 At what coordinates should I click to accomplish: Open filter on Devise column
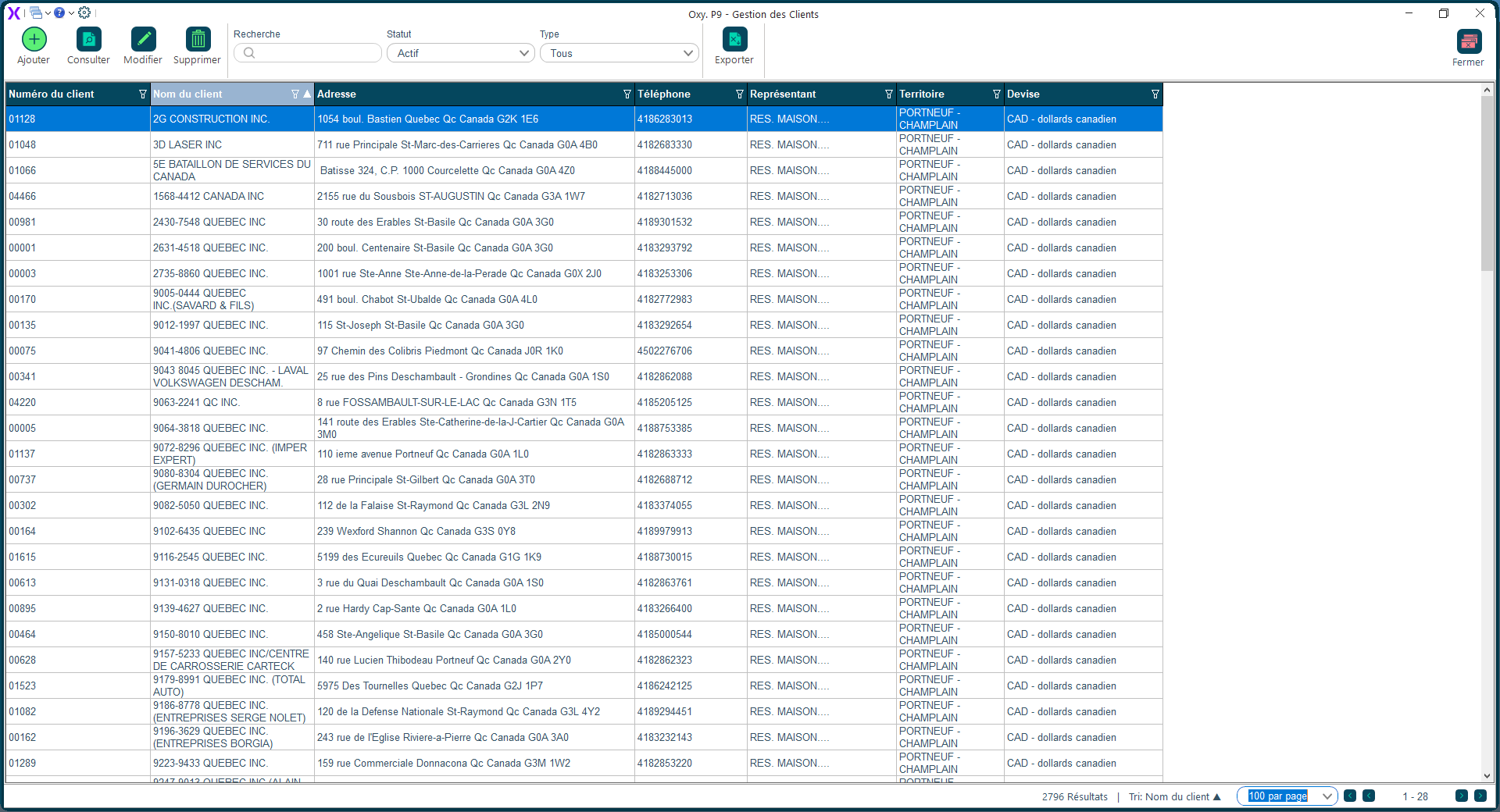coord(1155,94)
